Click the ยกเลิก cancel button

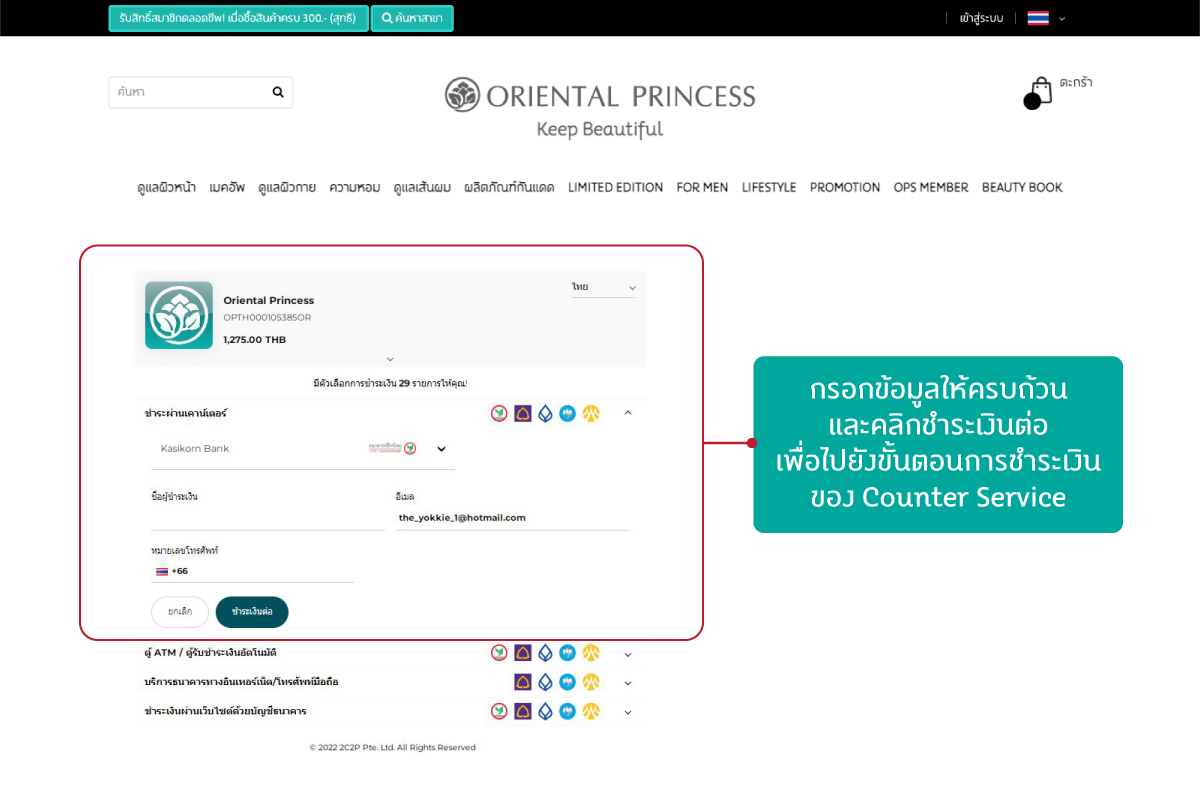[x=180, y=612]
